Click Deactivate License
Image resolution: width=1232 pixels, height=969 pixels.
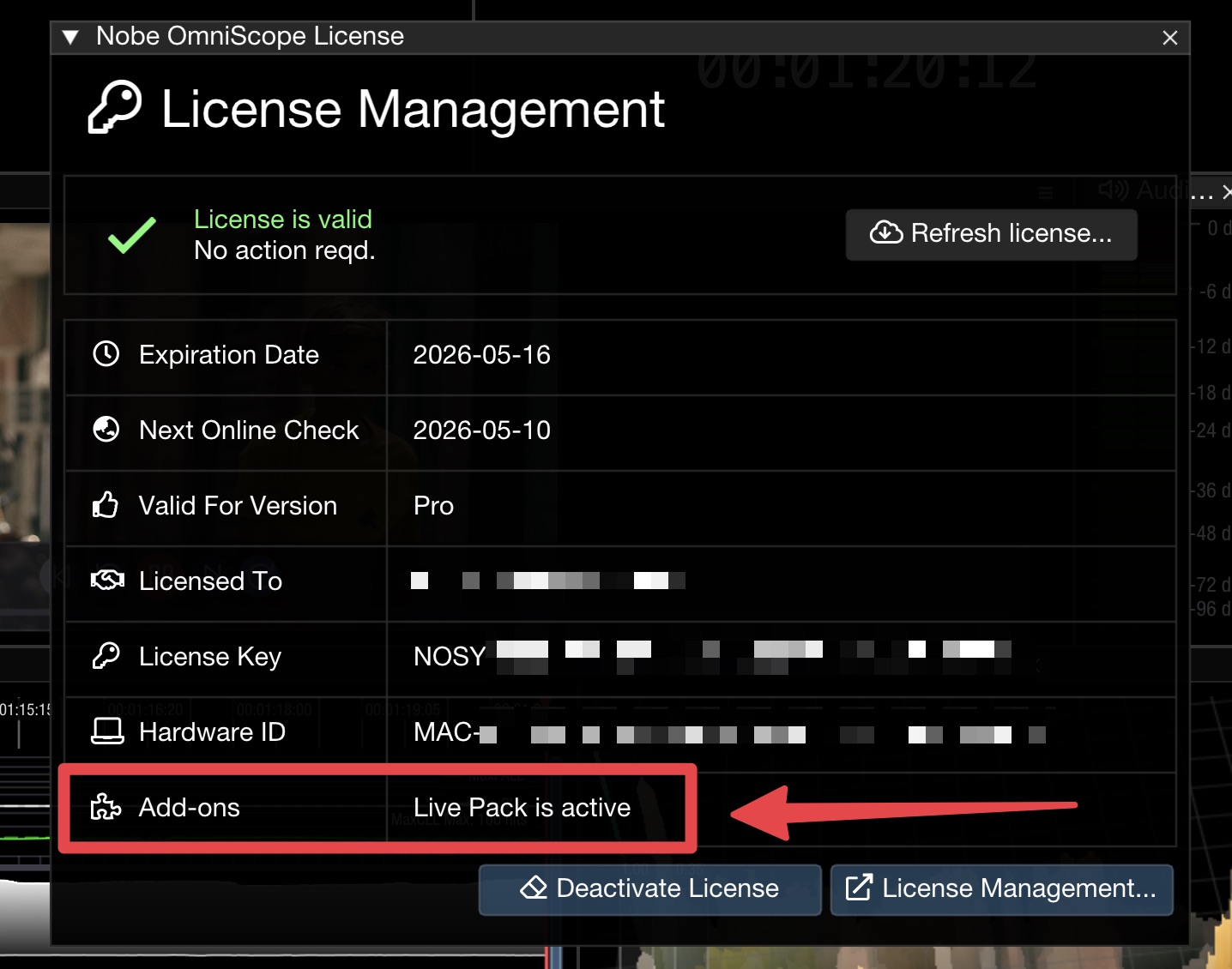(649, 889)
